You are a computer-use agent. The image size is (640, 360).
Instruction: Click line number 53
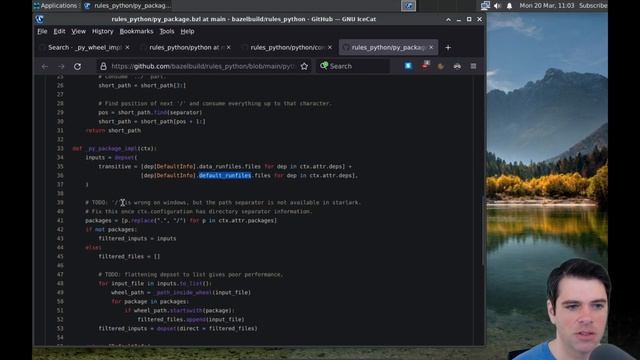(x=60, y=328)
